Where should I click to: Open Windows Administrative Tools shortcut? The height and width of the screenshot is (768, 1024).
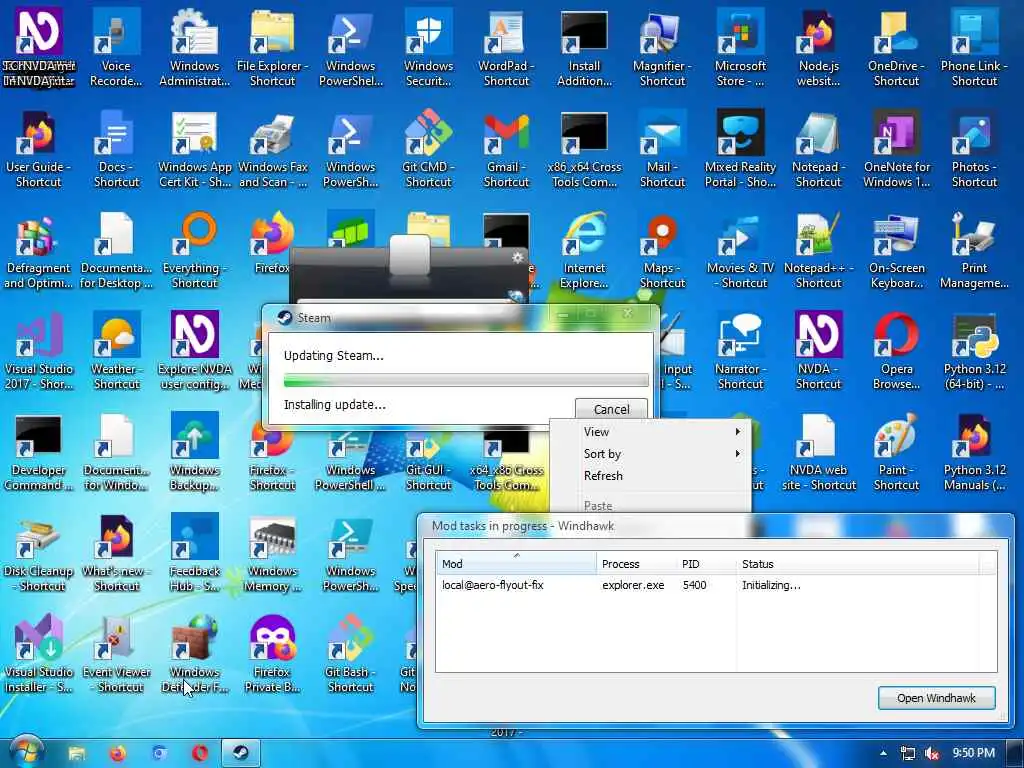point(194,47)
